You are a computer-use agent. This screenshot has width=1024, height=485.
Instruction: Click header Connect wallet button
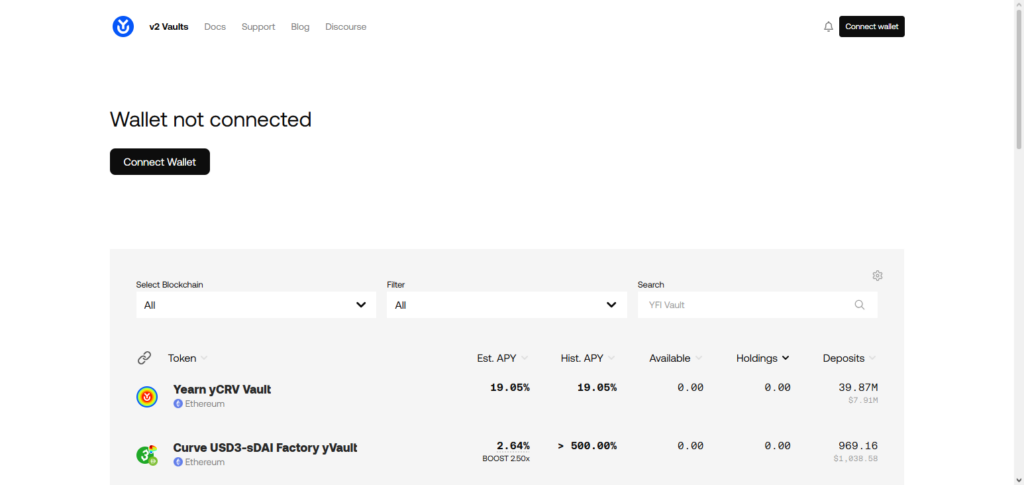click(x=871, y=27)
